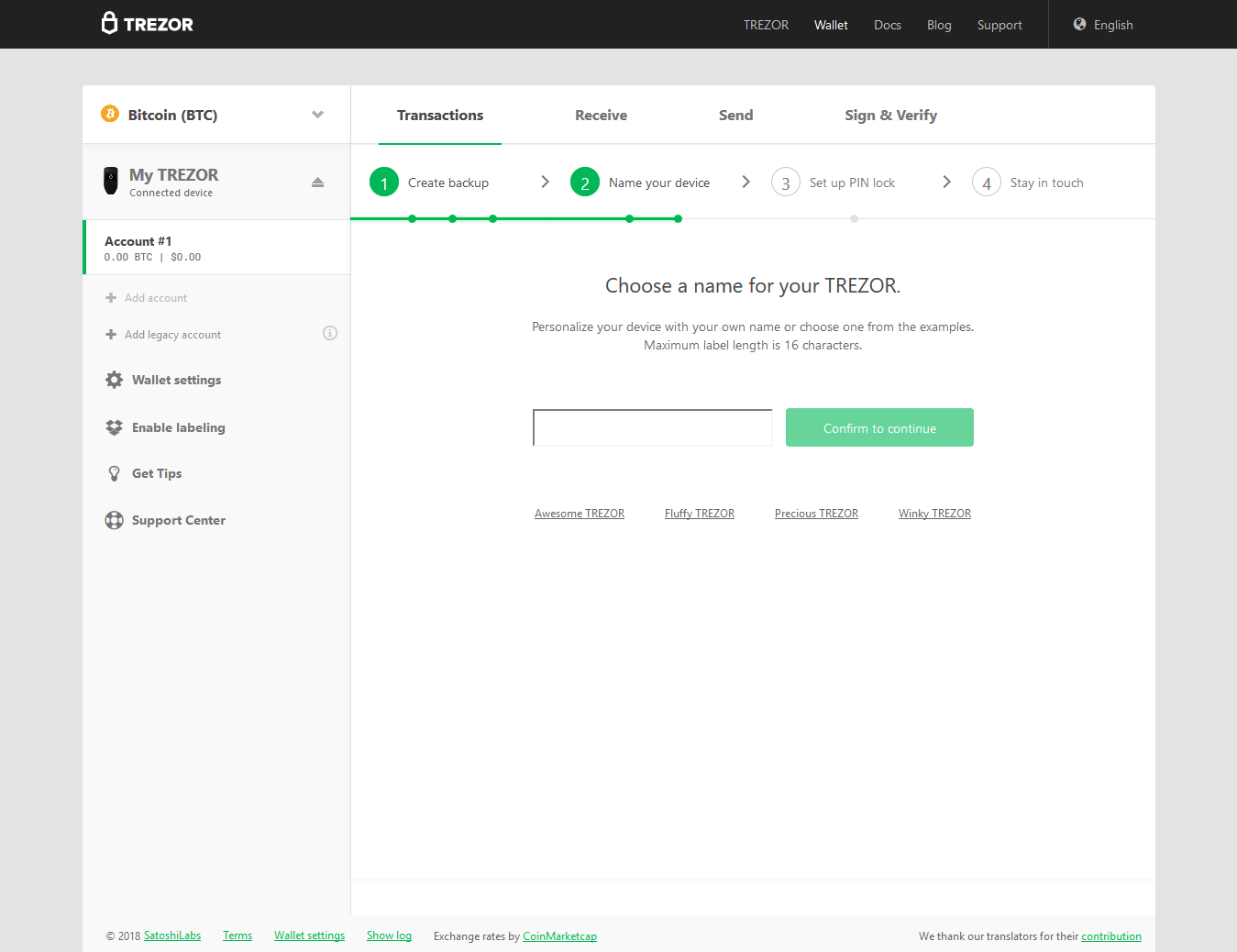Choose the Fluffy TREZOR name suggestion
The height and width of the screenshot is (952, 1237).
point(700,514)
